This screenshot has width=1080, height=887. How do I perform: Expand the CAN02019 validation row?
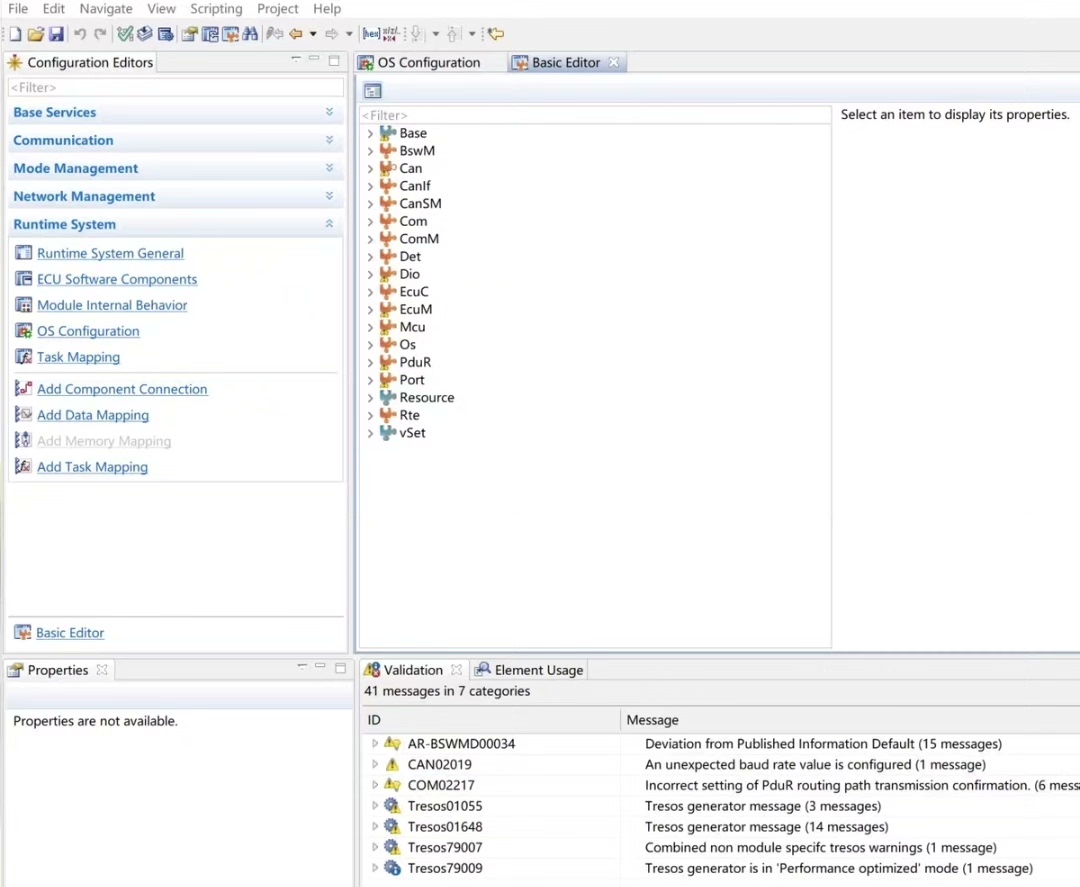pyautogui.click(x=375, y=764)
